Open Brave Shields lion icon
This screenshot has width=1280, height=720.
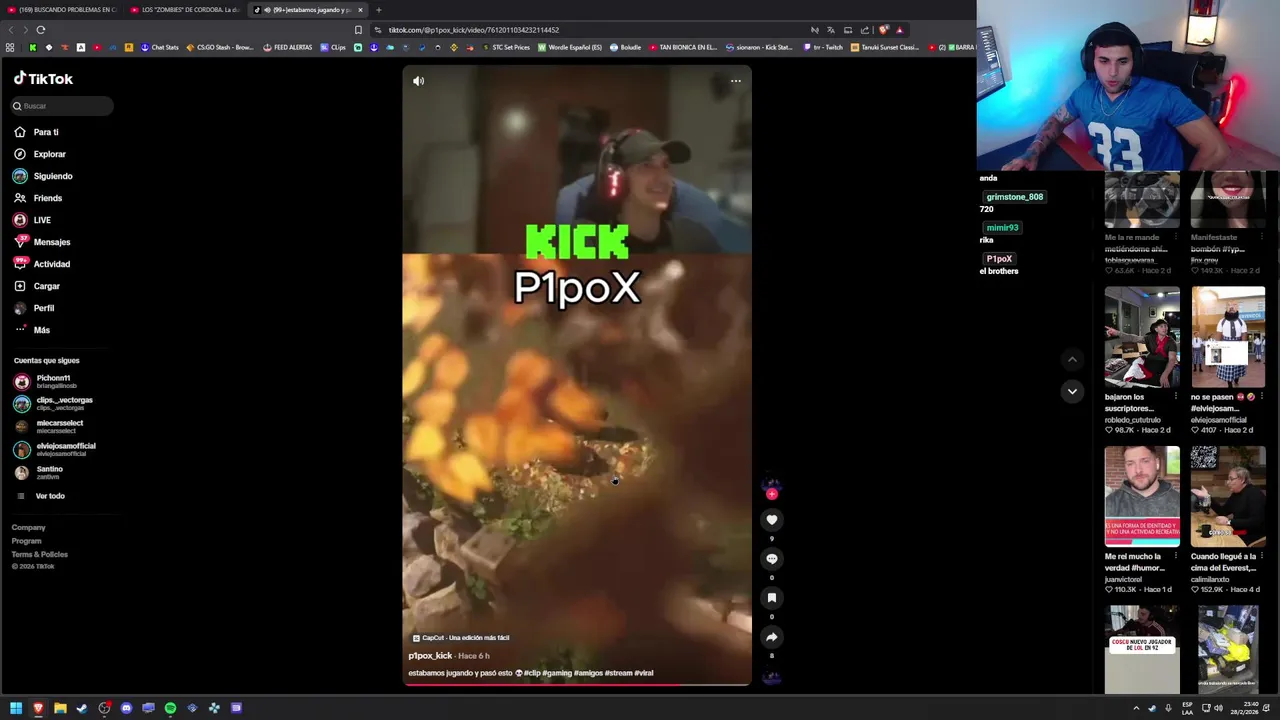[883, 30]
